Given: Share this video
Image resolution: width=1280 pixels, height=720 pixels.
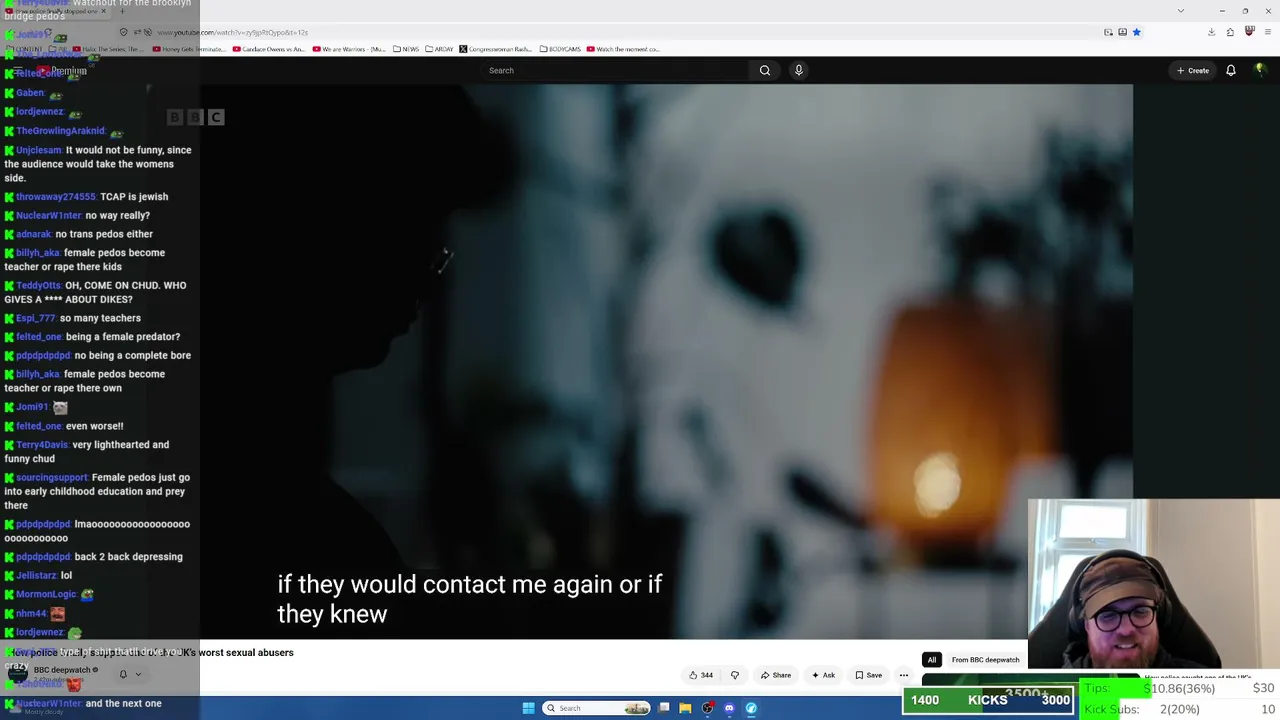Looking at the screenshot, I should coord(776,675).
